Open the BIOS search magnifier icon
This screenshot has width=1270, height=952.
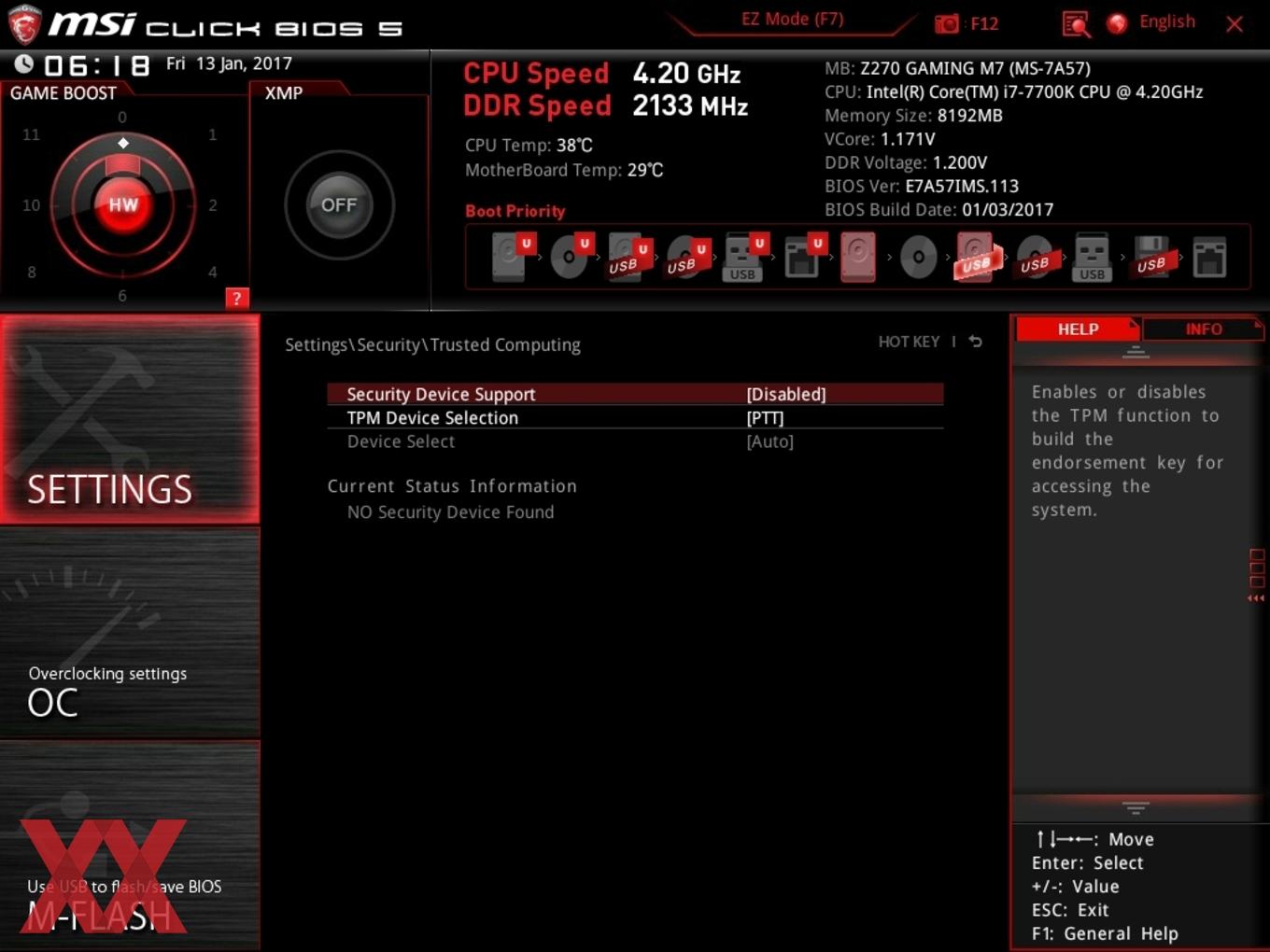(1076, 23)
